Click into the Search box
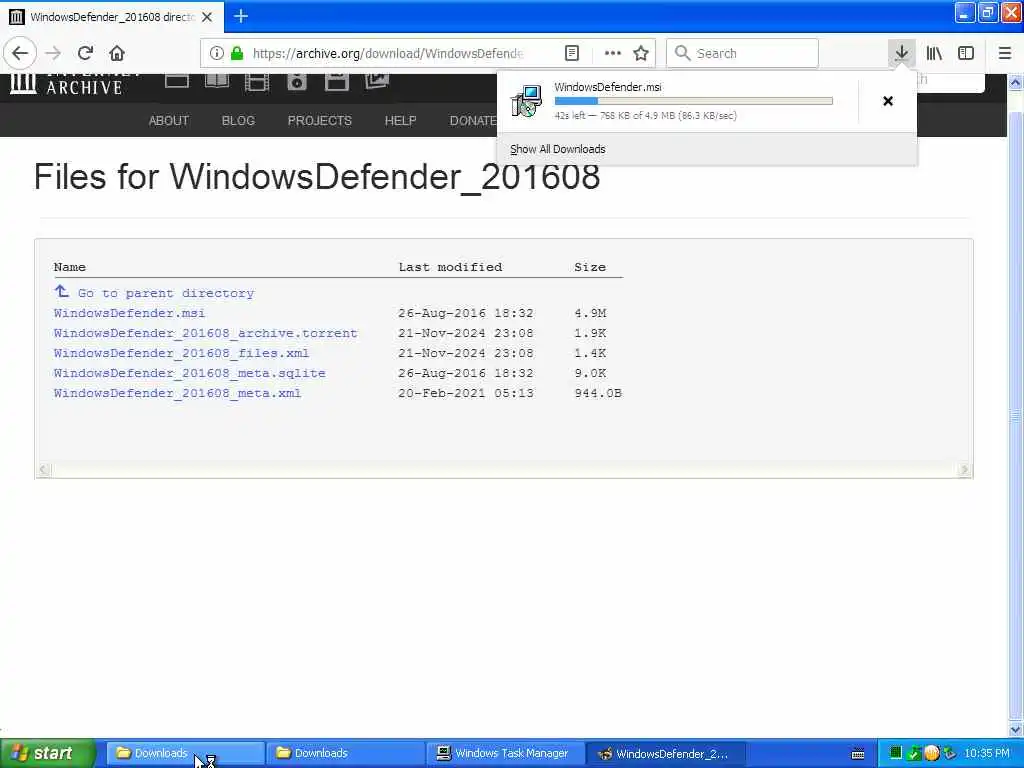 742,53
